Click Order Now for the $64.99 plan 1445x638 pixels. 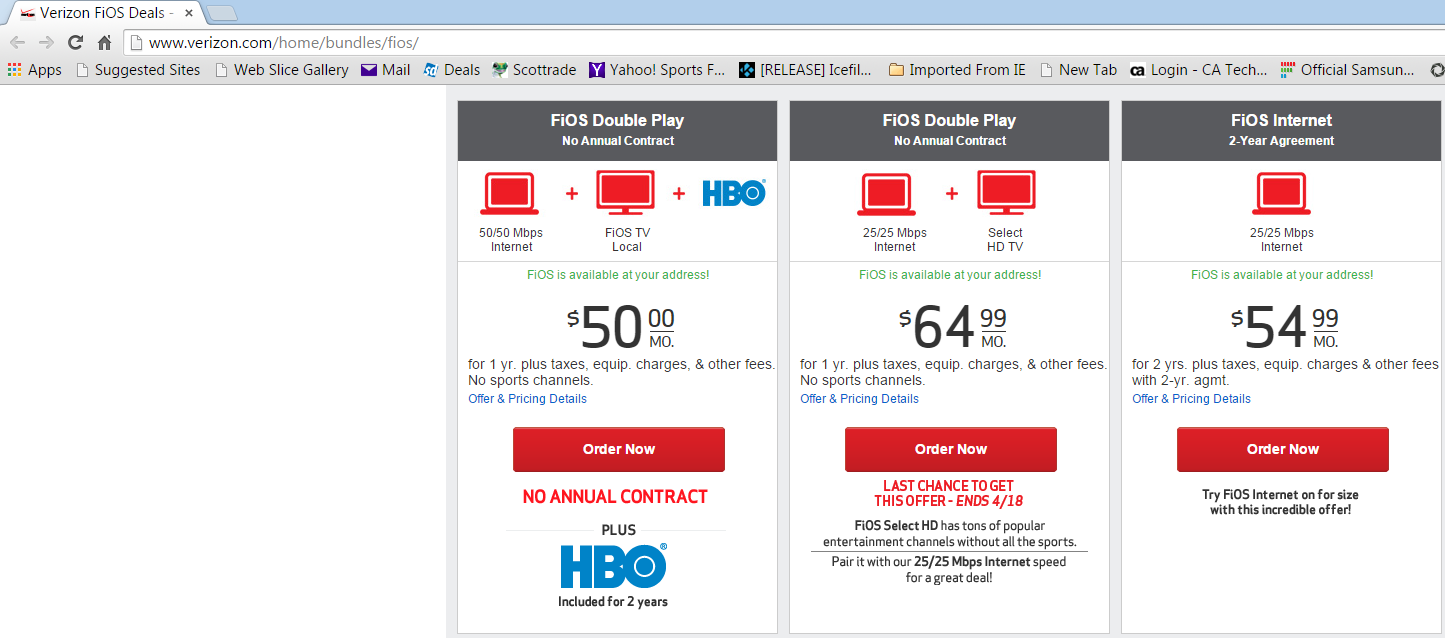951,449
